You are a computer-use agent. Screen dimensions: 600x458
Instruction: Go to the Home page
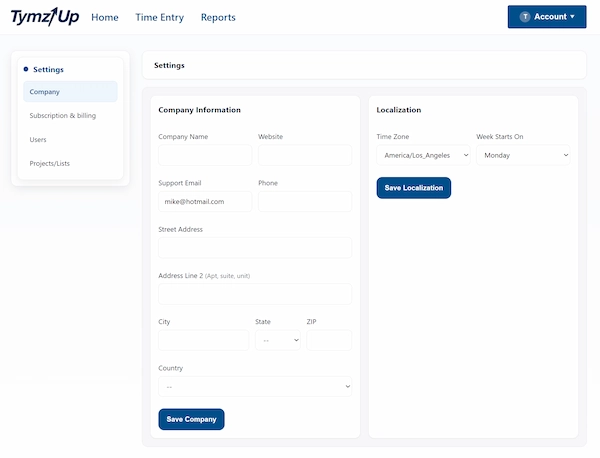(104, 17)
